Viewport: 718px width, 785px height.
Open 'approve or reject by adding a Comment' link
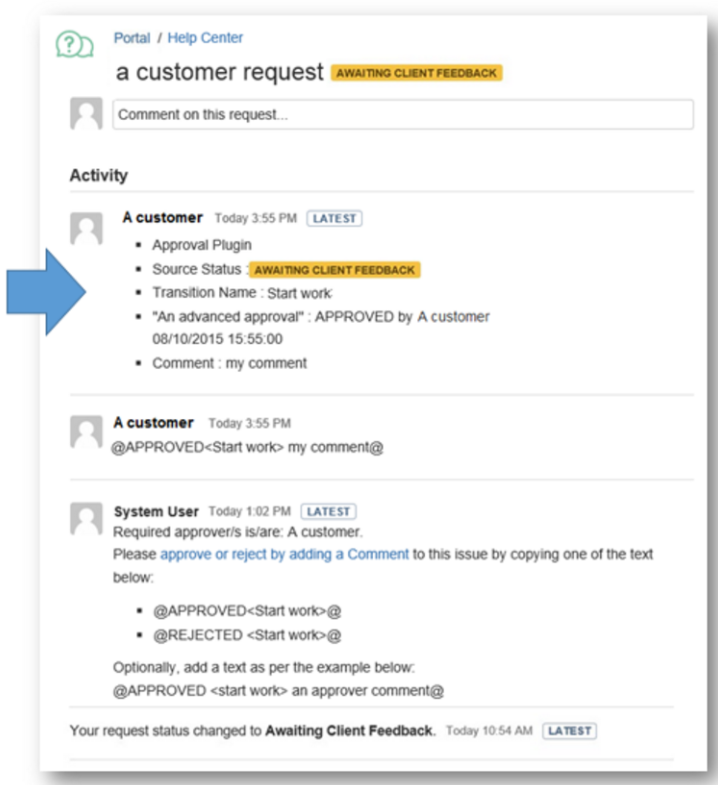tap(284, 554)
